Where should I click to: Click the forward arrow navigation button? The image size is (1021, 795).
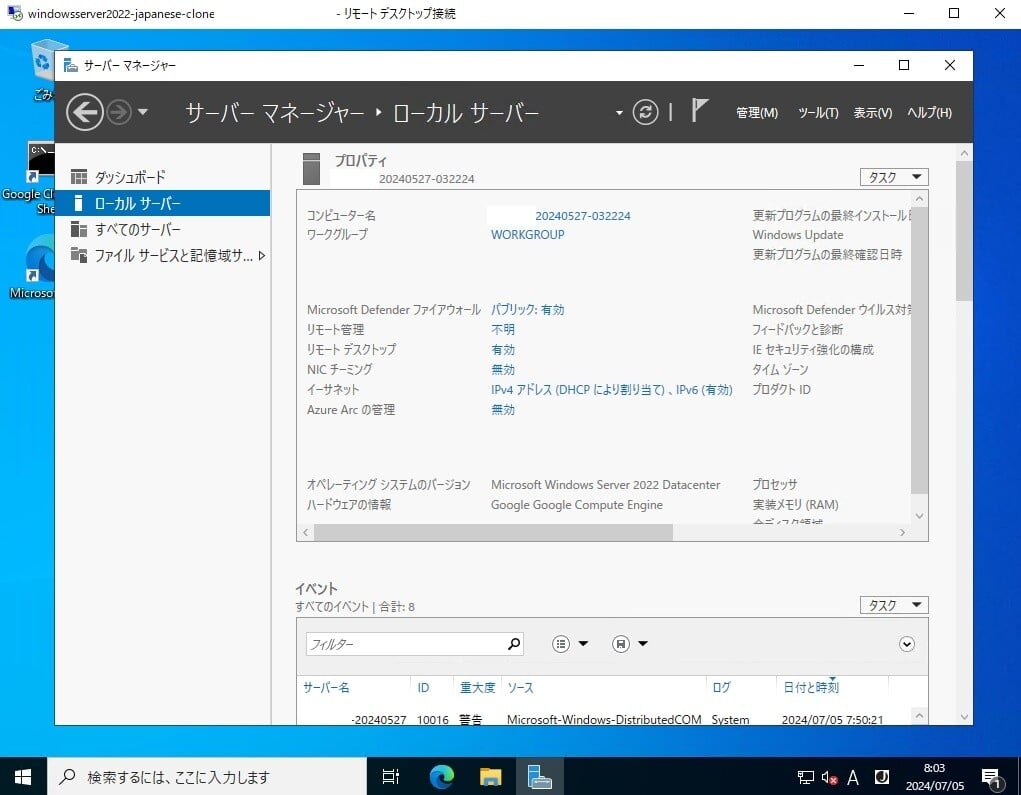[x=119, y=113]
